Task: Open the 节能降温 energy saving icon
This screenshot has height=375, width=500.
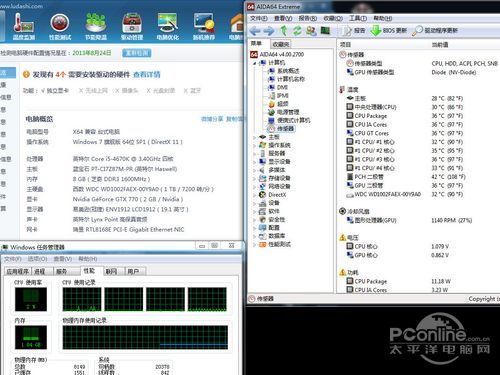Action: (x=96, y=26)
